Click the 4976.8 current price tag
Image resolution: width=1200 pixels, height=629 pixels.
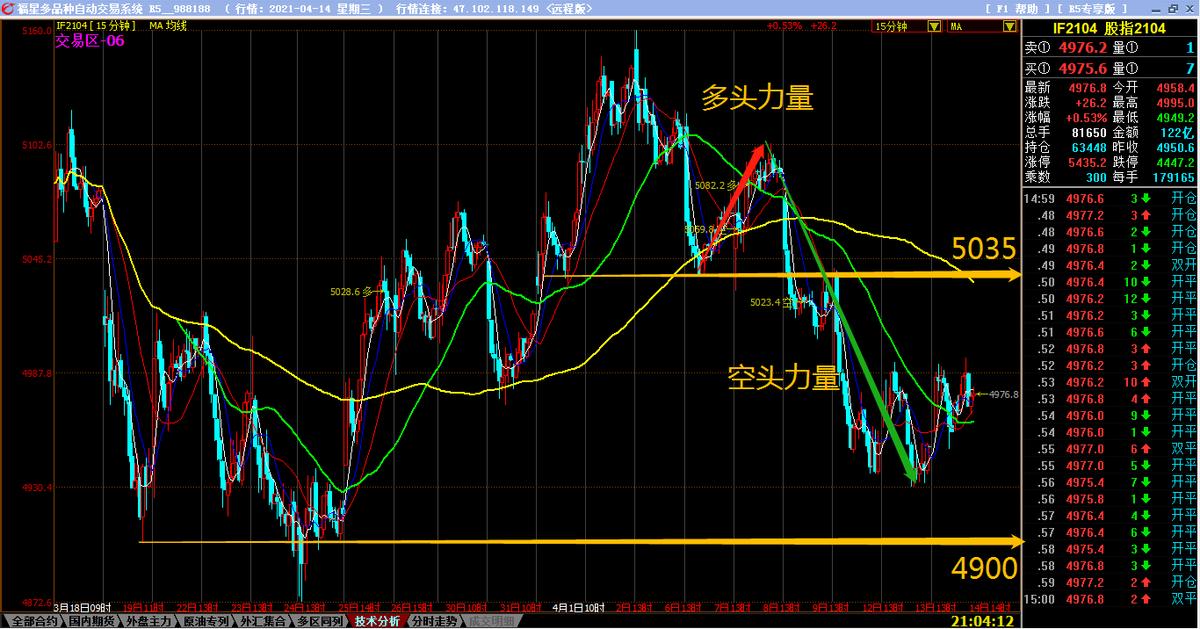point(1003,394)
